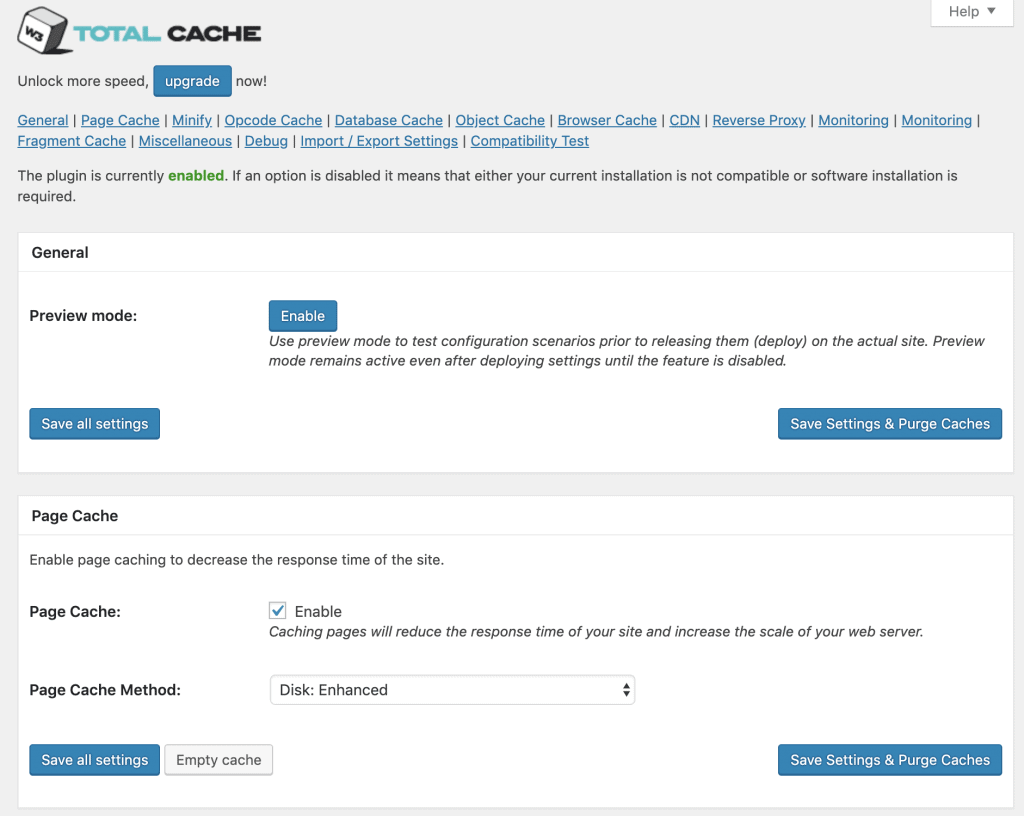Jump to Reverse Proxy link
The width and height of the screenshot is (1024, 816).
click(x=759, y=120)
